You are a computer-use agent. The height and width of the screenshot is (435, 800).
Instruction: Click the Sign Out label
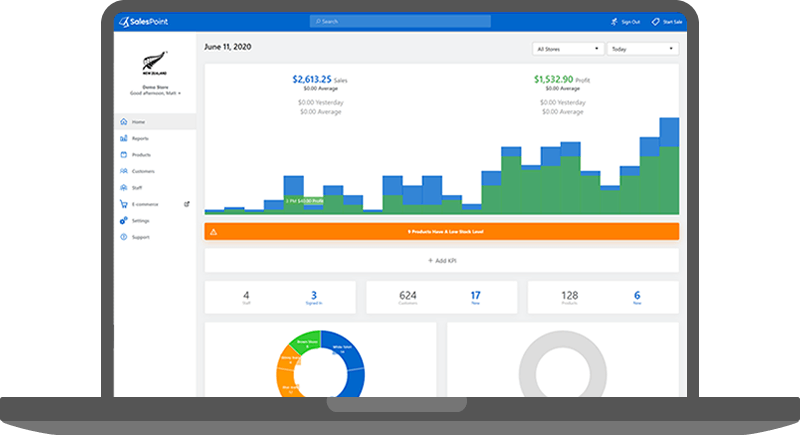coord(631,22)
